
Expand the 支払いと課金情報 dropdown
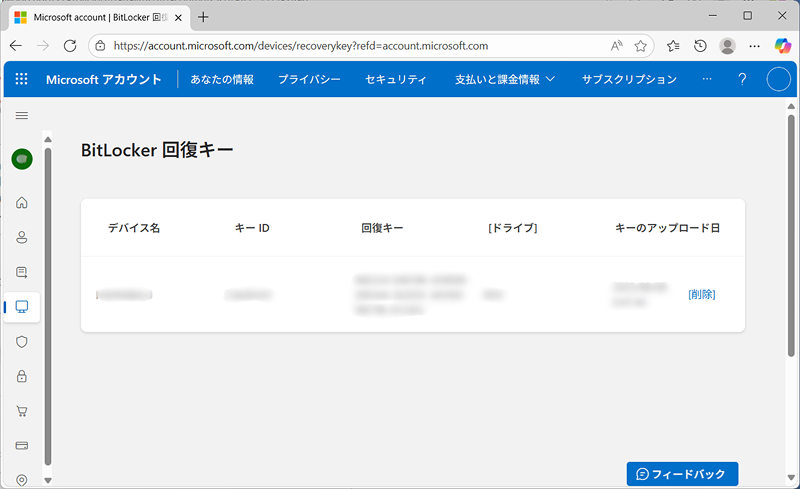pyautogui.click(x=505, y=80)
